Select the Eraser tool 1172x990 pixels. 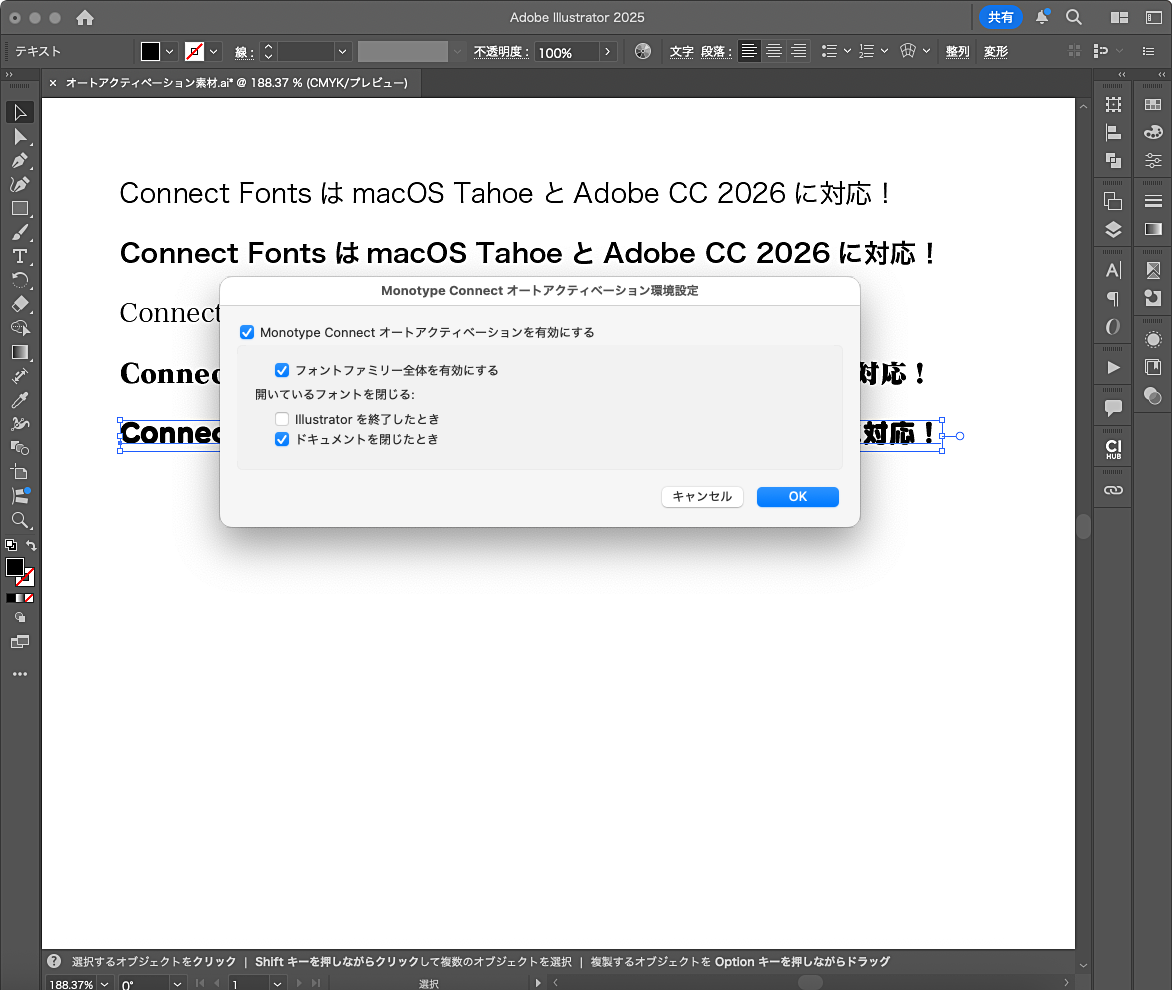(x=20, y=304)
